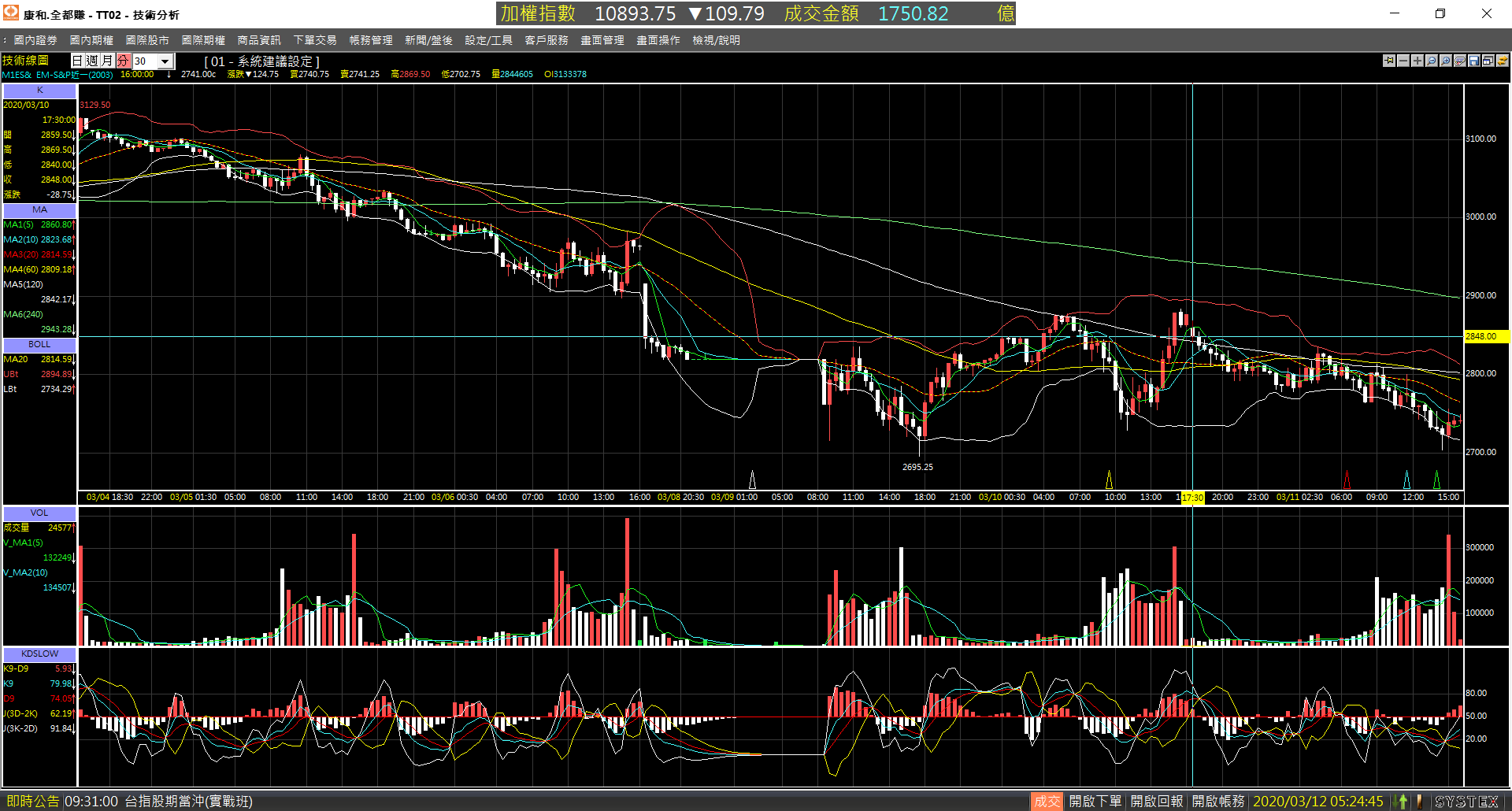Click the white triangle marker on time axis
The image size is (1512, 811).
(752, 480)
